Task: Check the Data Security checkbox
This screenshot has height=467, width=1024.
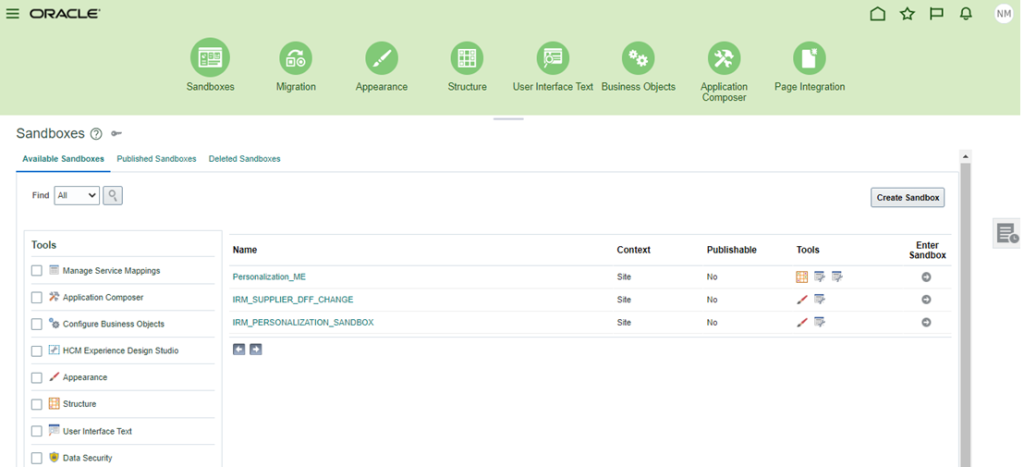Action: (x=37, y=458)
